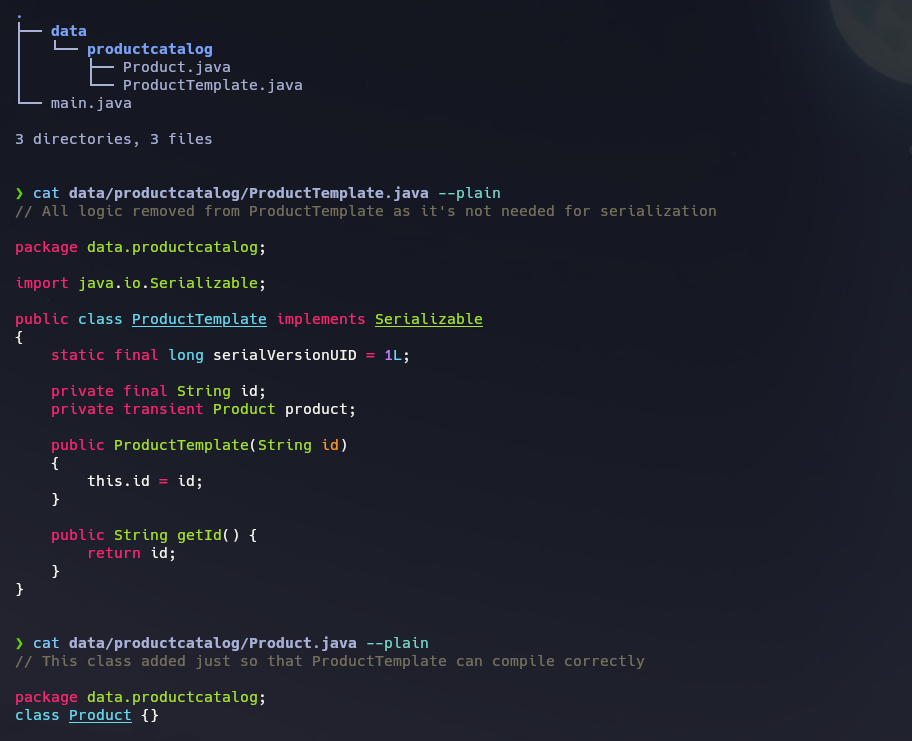
Task: Click the 'transient' keyword
Action: tap(163, 409)
